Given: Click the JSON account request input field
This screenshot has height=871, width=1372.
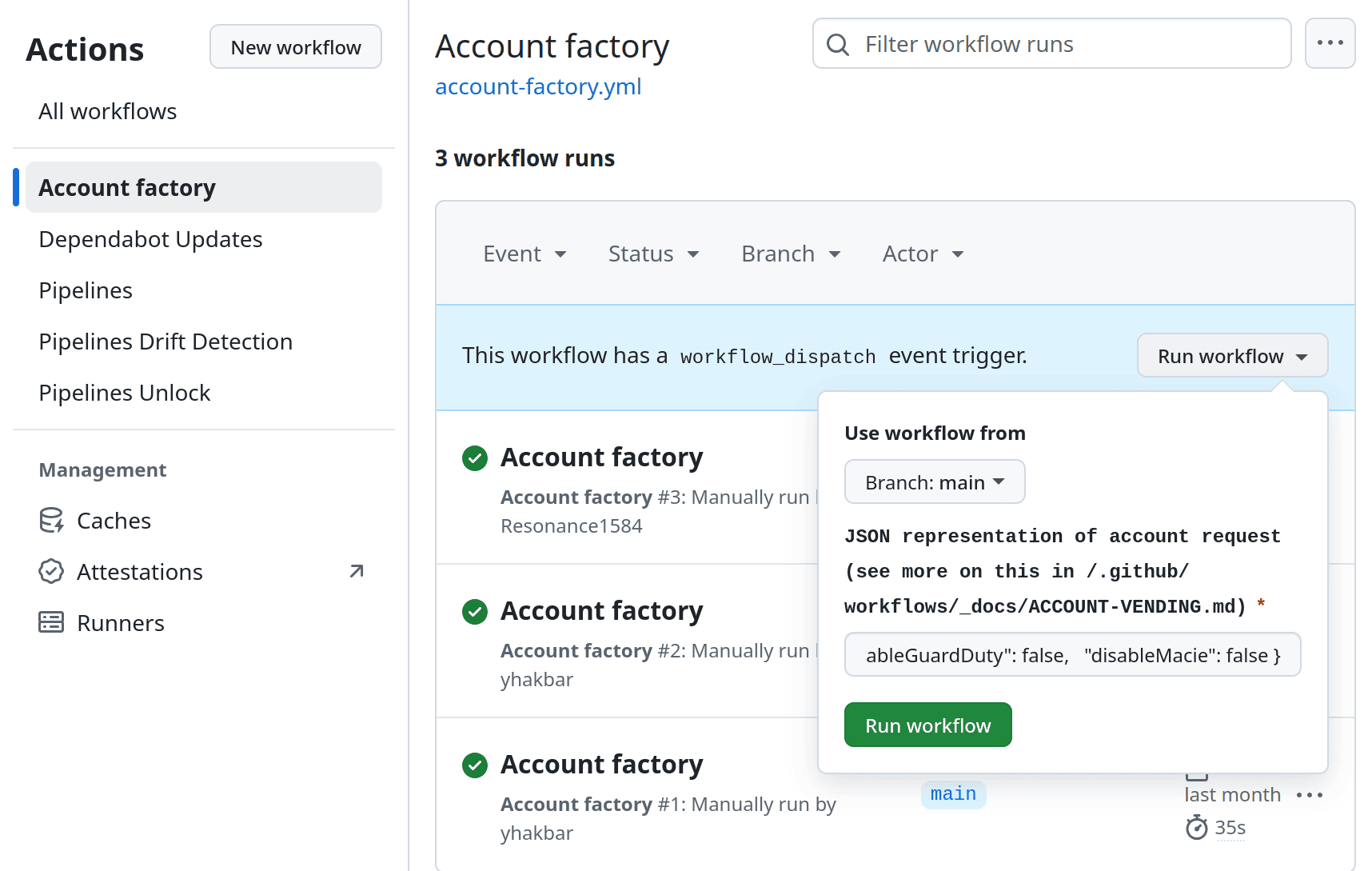Looking at the screenshot, I should pyautogui.click(x=1073, y=655).
